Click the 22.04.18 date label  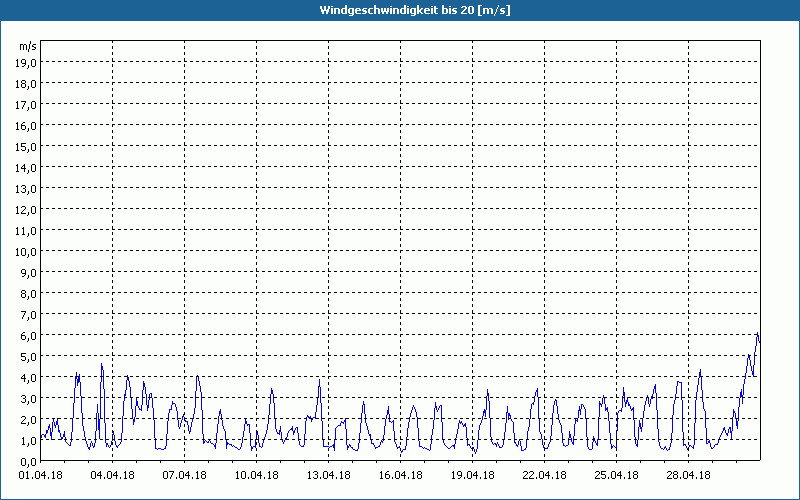pyautogui.click(x=544, y=475)
